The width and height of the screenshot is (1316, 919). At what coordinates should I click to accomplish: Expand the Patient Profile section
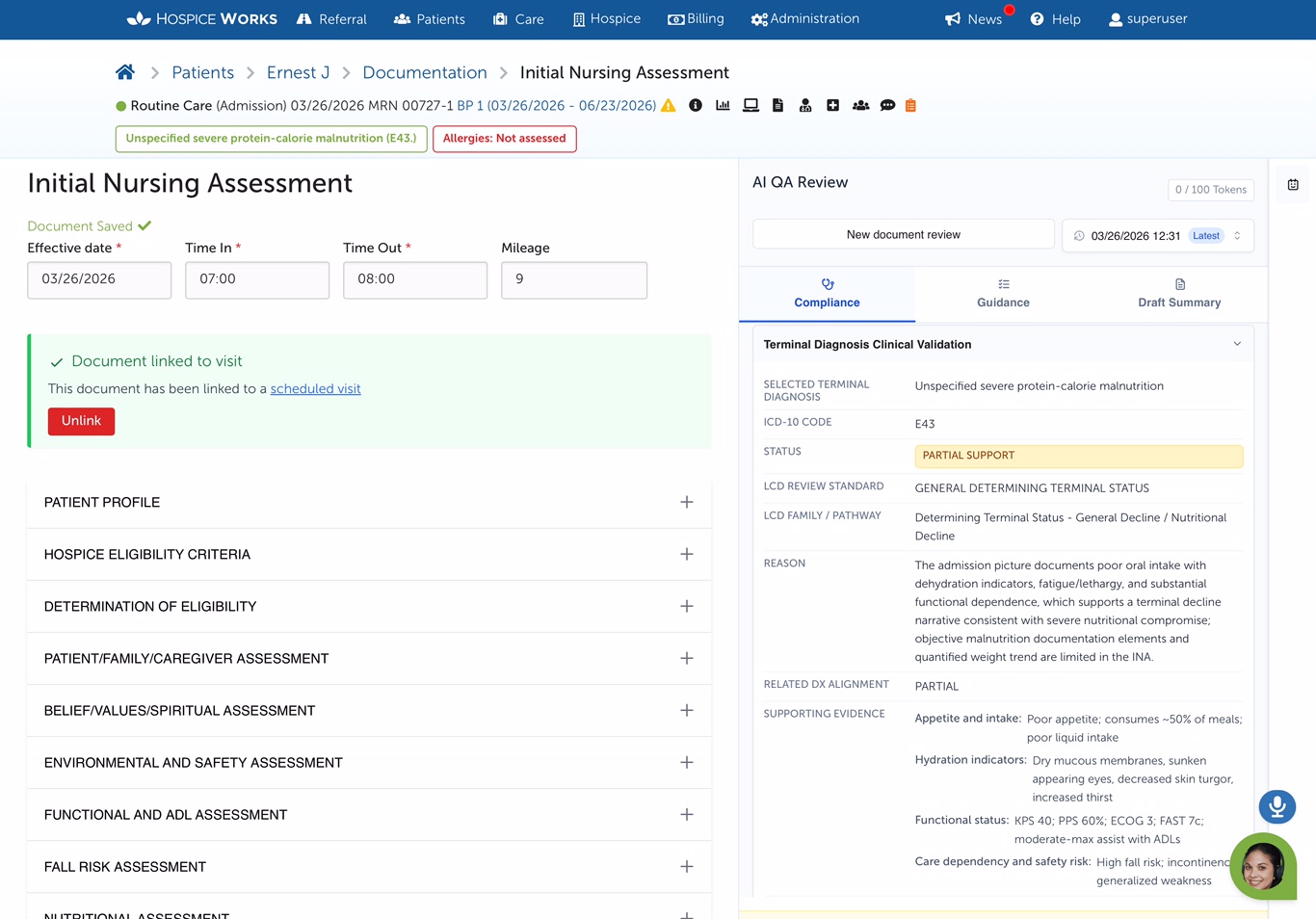[x=686, y=502]
